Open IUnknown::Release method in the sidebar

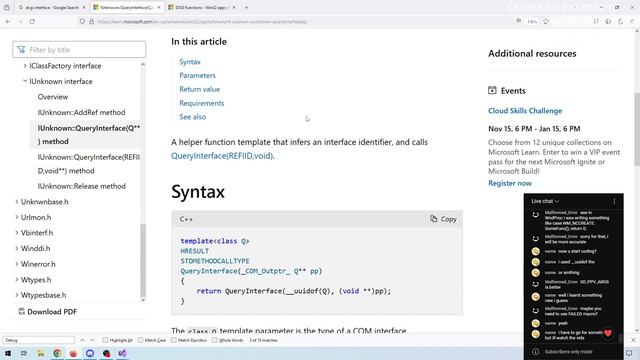click(x=82, y=186)
